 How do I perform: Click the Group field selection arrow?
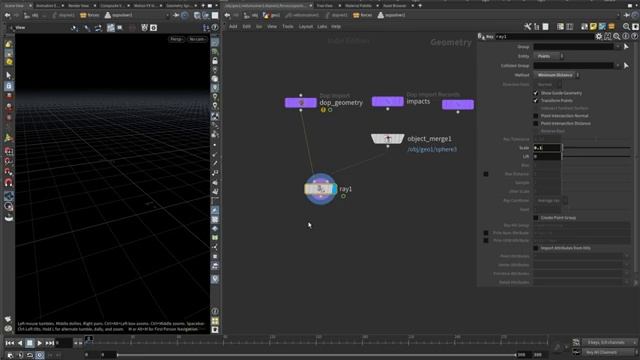click(x=627, y=47)
